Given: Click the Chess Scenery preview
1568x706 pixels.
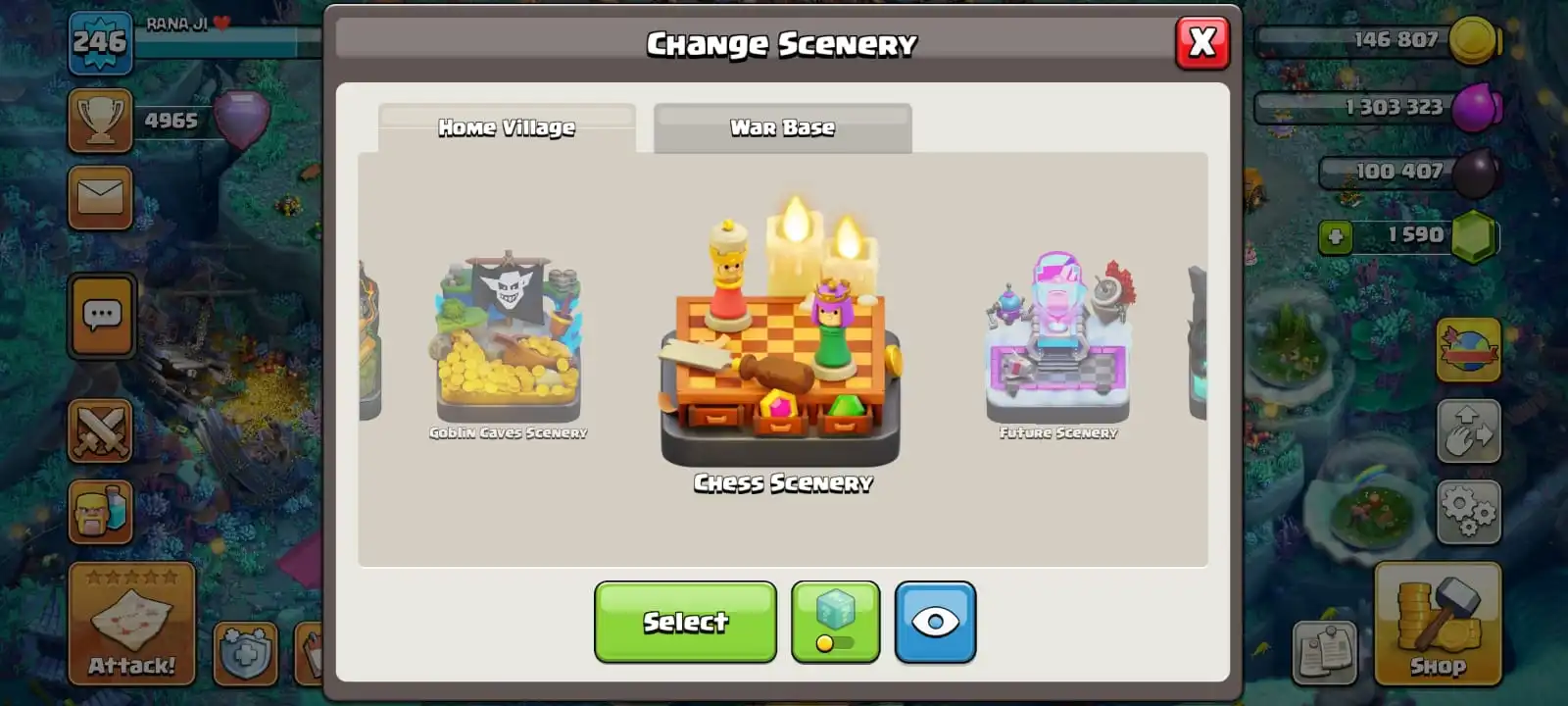Looking at the screenshot, I should [x=781, y=343].
